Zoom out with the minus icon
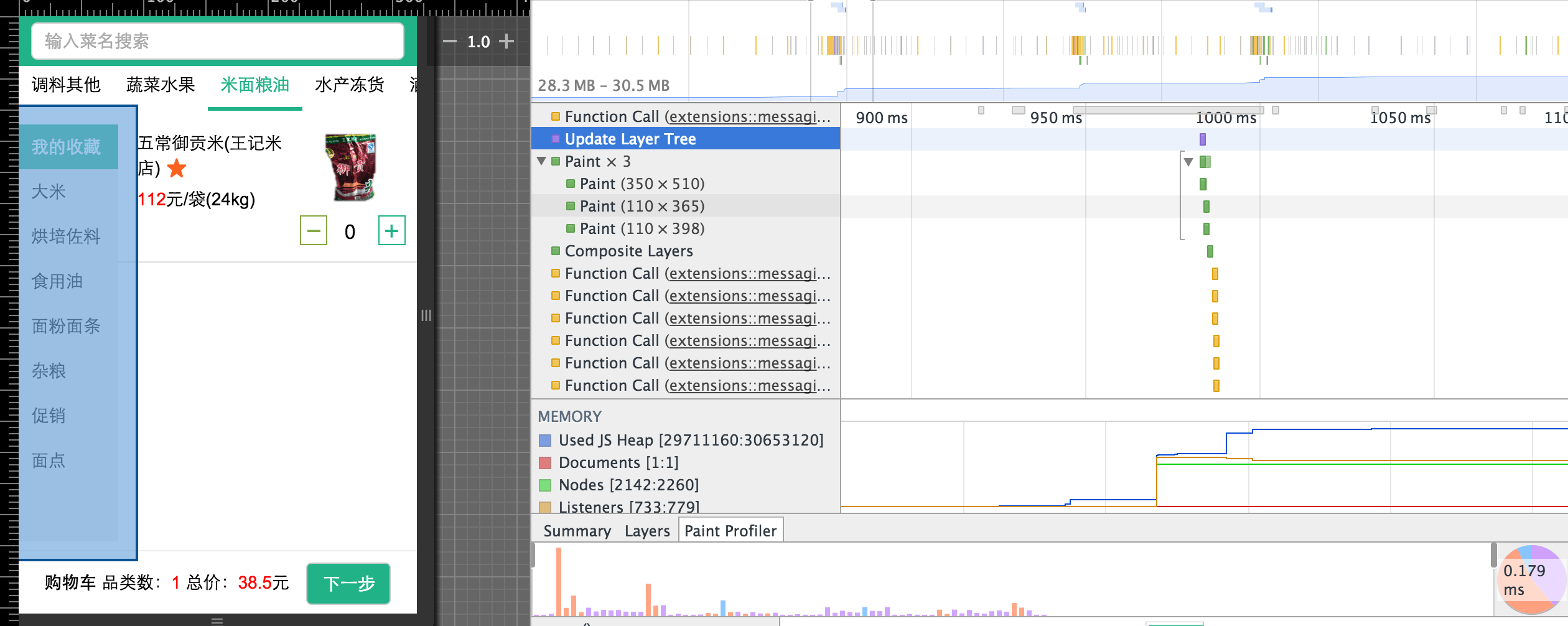The width and height of the screenshot is (1568, 626). click(449, 42)
